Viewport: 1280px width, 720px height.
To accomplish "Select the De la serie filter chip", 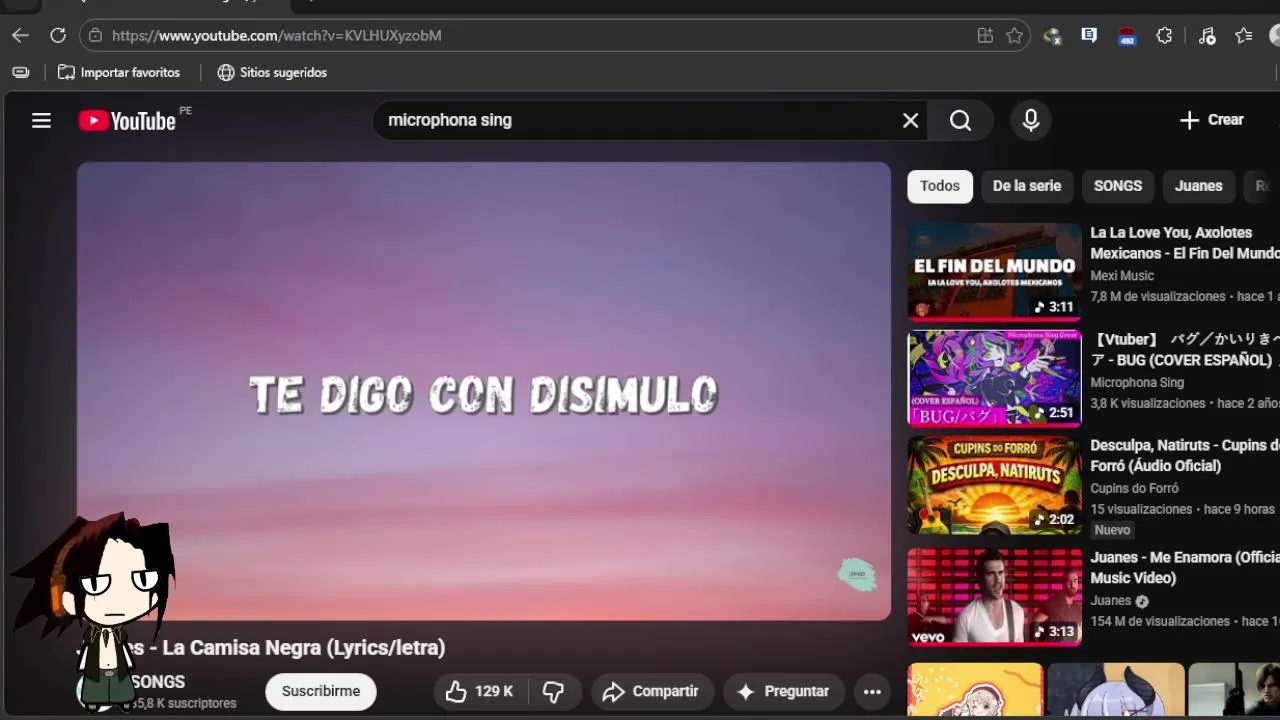I will tap(1027, 186).
